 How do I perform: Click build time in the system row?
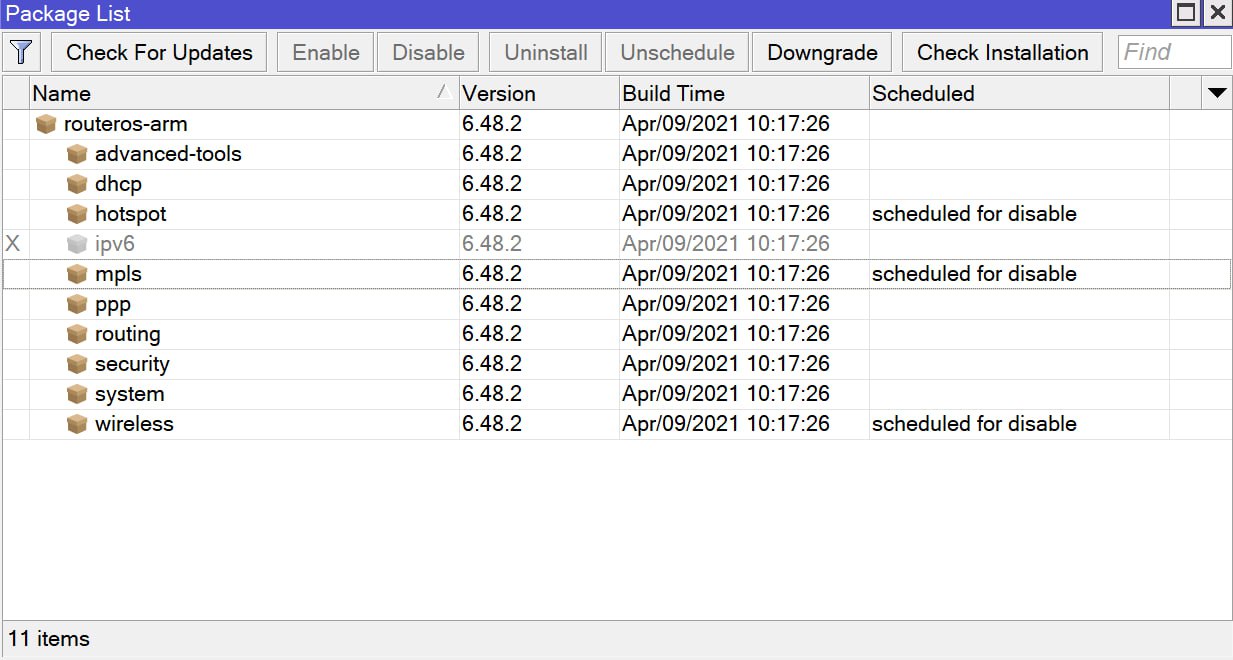click(726, 394)
